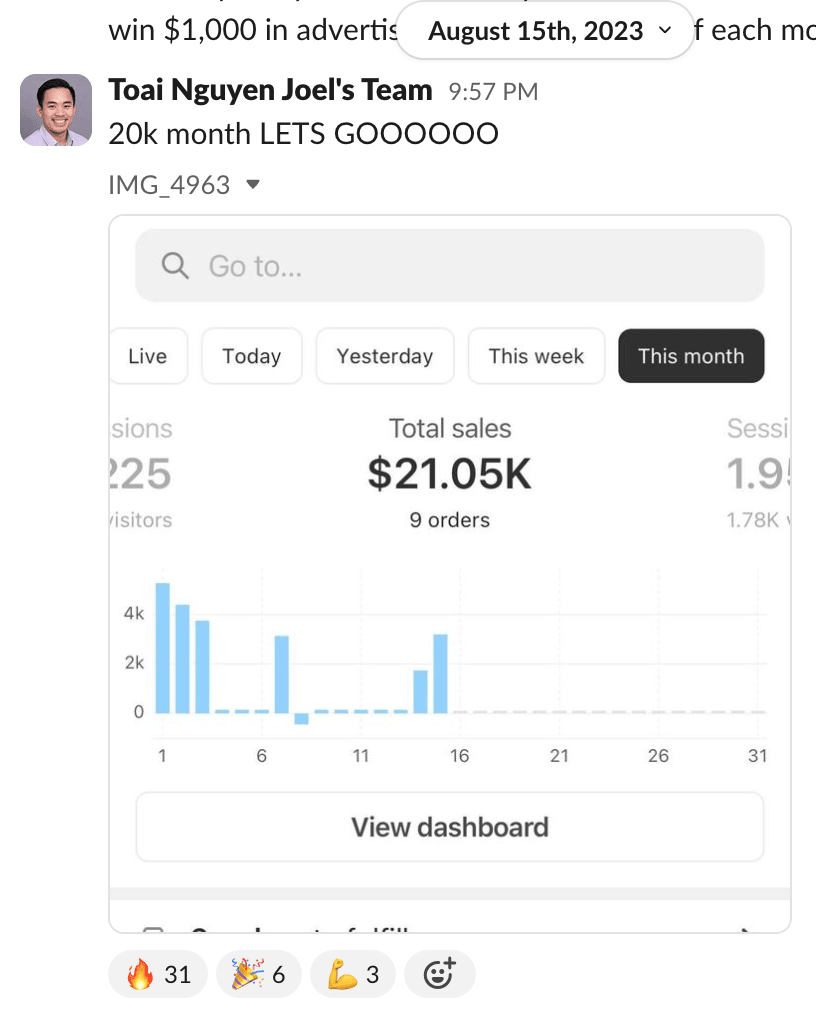
Task: Switch to the Yesterday tab
Action: (385, 356)
